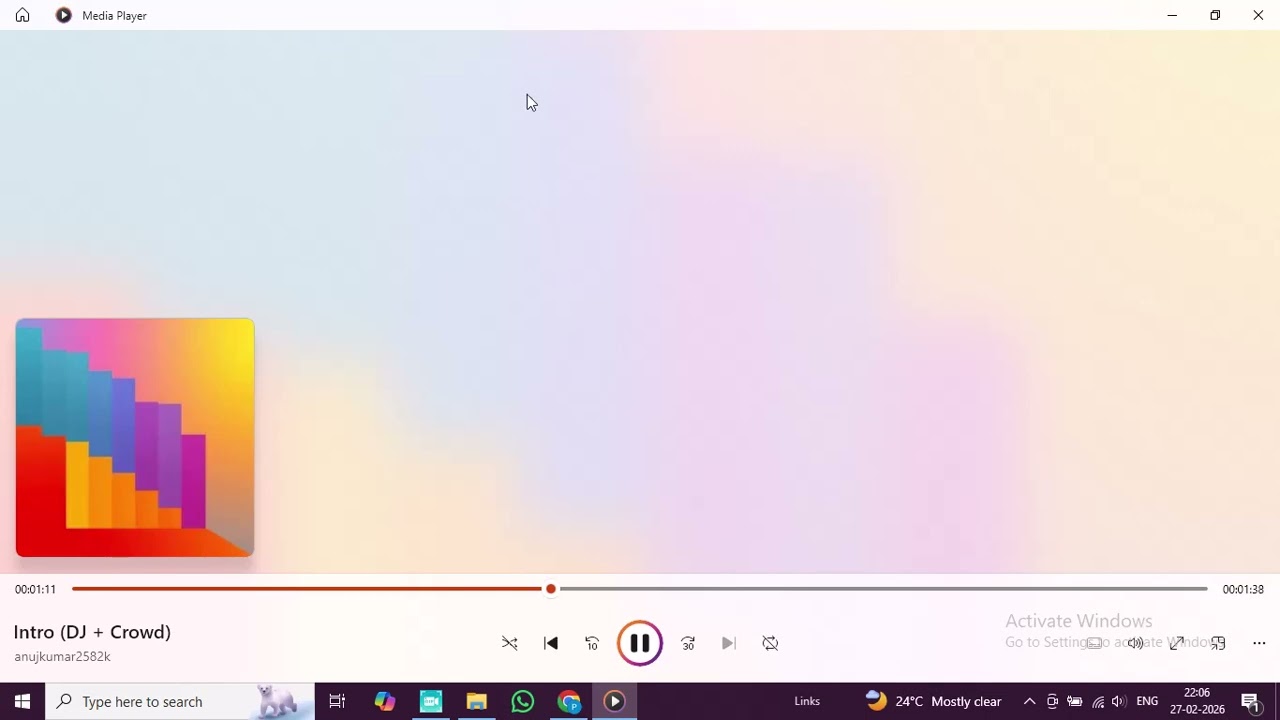
Task: Open battery status in tray
Action: [1075, 701]
